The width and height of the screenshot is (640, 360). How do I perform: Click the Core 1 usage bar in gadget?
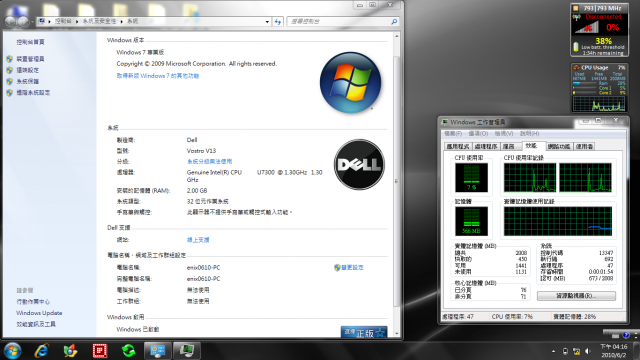[585, 88]
